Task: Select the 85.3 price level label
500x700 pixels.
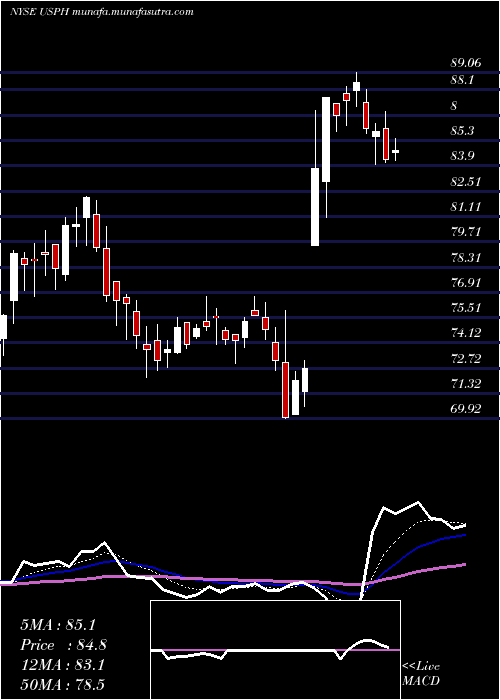Action: 462,131
